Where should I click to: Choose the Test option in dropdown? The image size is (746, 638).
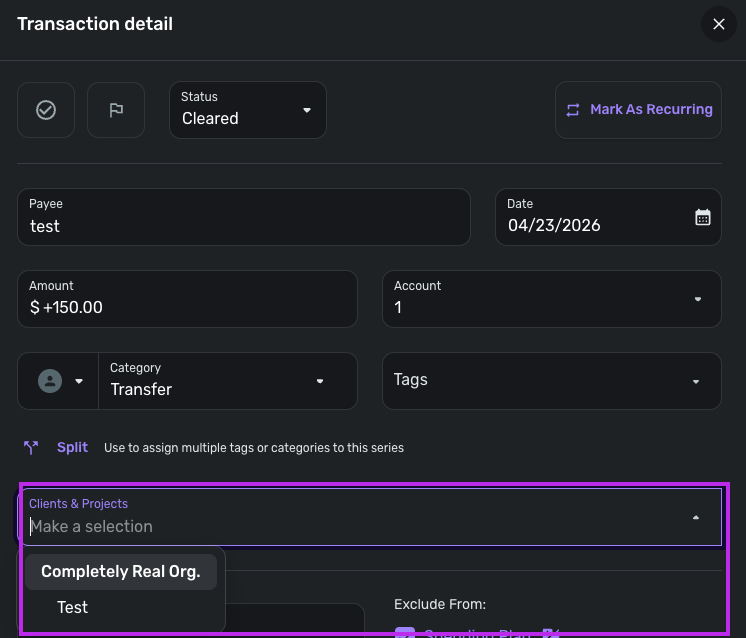(x=73, y=607)
